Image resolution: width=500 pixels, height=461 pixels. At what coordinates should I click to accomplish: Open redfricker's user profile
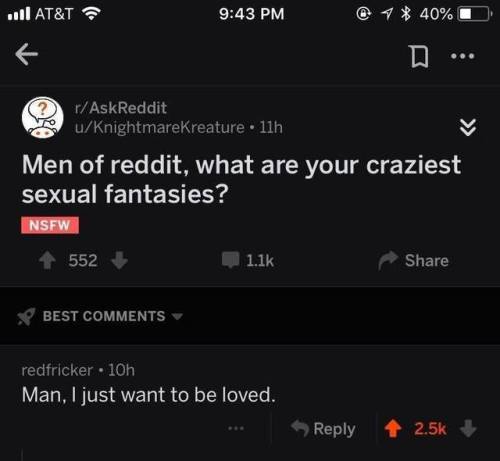[x=57, y=370]
